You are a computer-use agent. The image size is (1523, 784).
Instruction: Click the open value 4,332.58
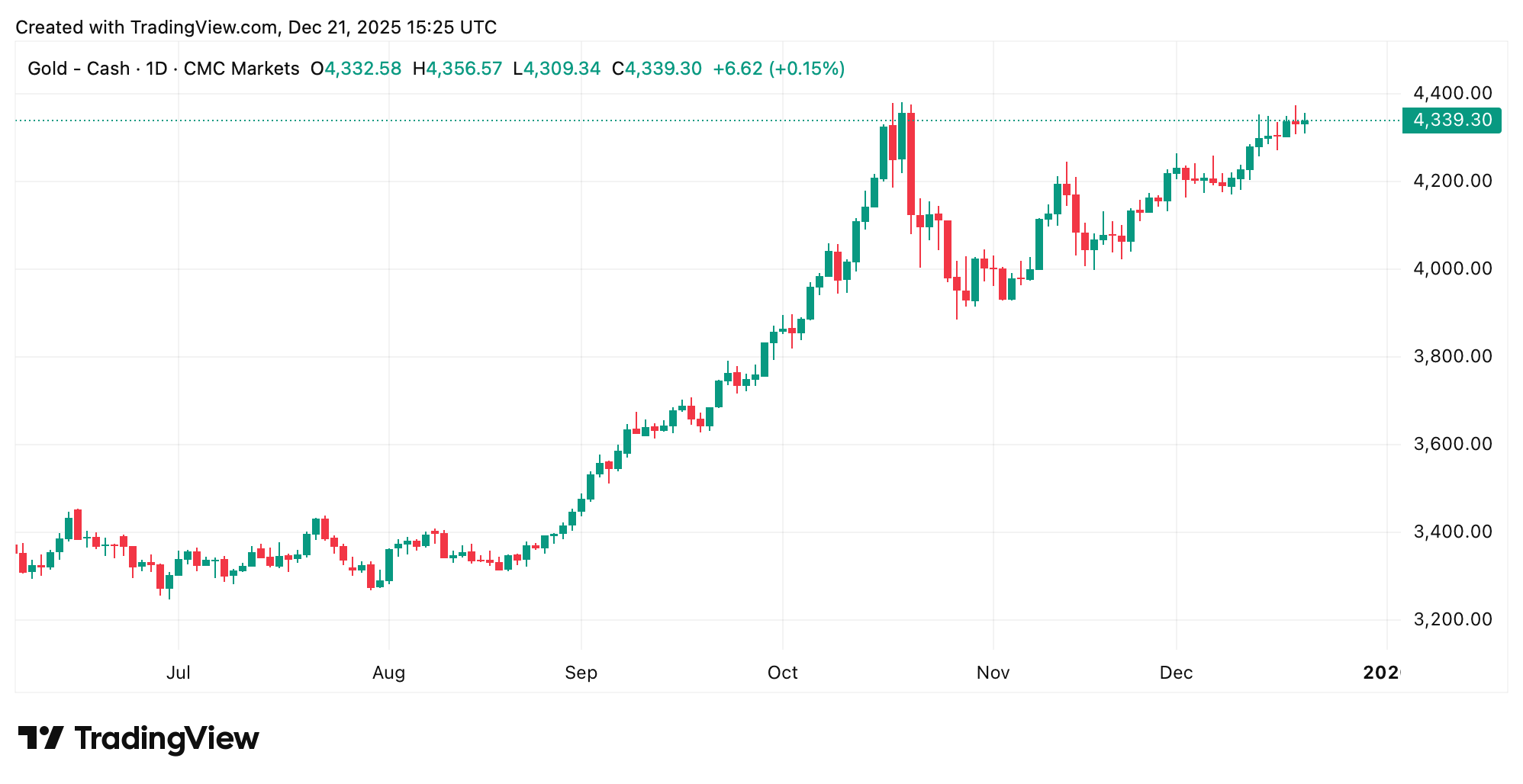pyautogui.click(x=362, y=69)
